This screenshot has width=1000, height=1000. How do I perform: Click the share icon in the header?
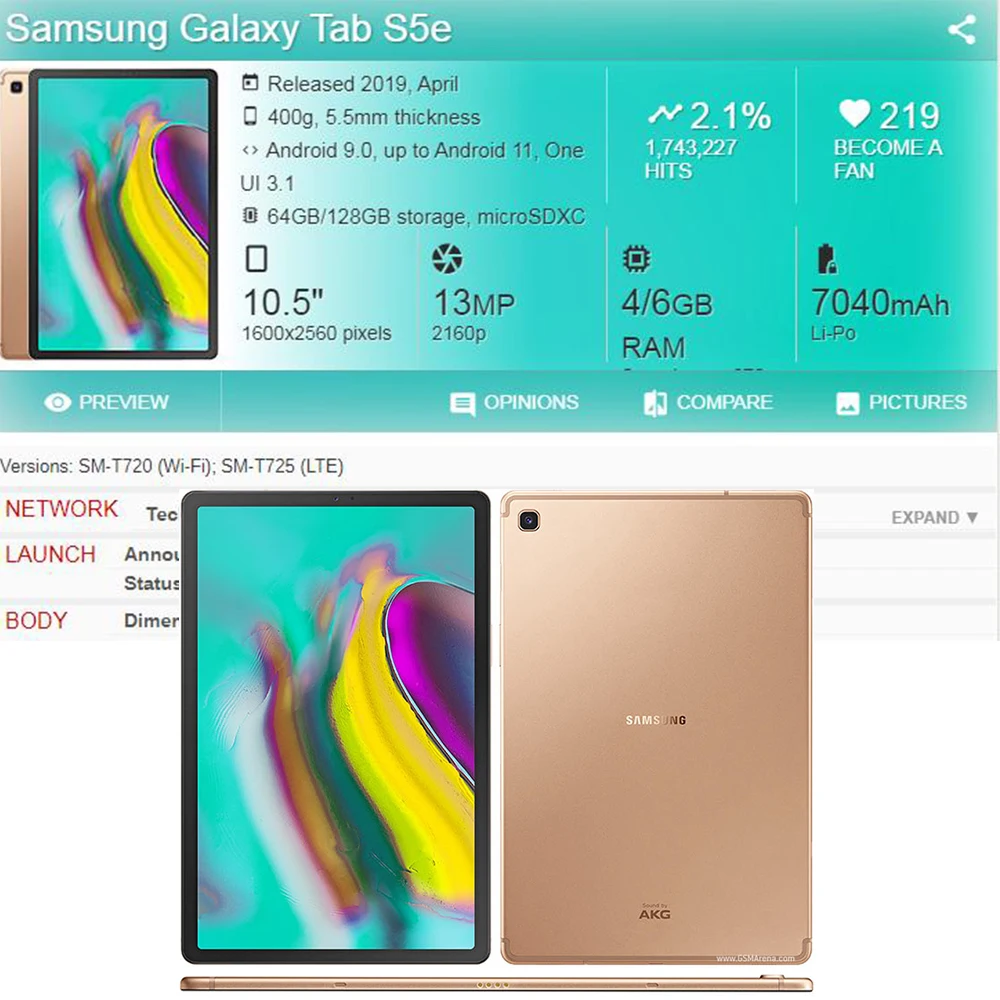click(962, 29)
